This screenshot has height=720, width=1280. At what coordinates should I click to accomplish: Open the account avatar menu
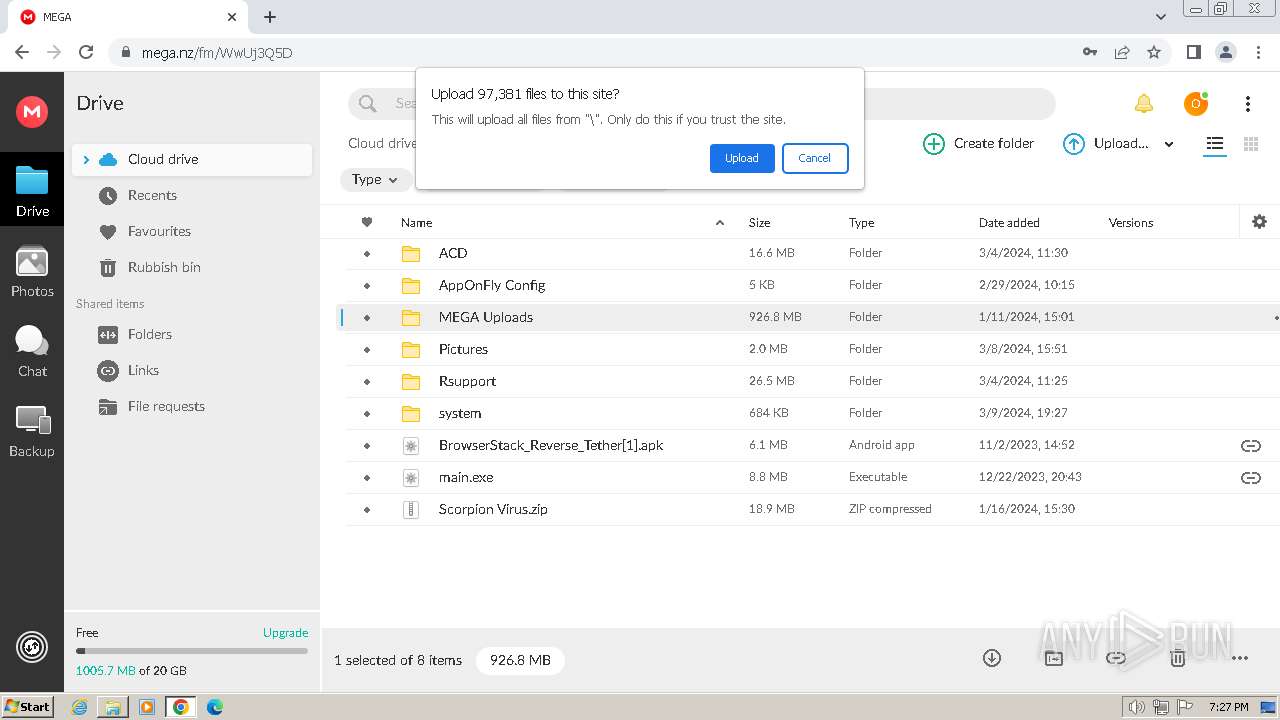1196,104
